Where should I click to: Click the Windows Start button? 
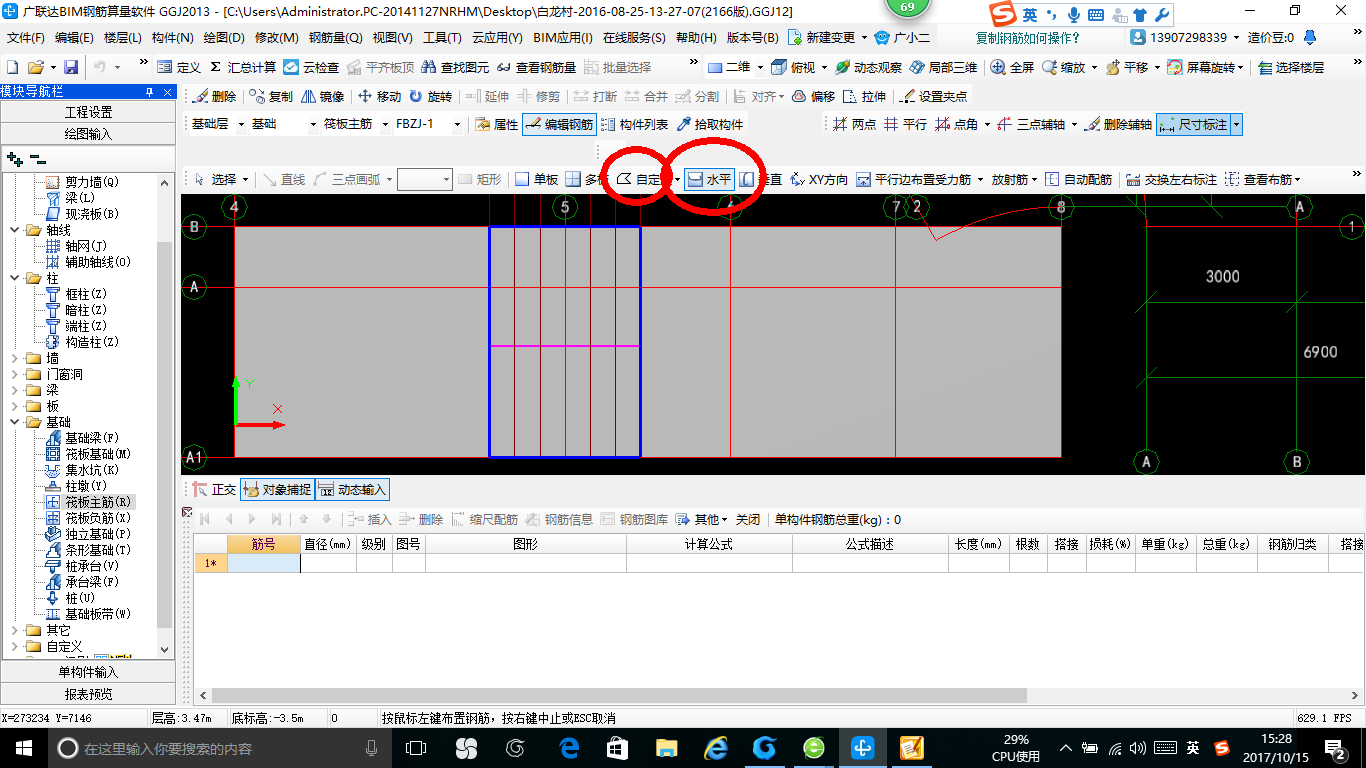23,747
